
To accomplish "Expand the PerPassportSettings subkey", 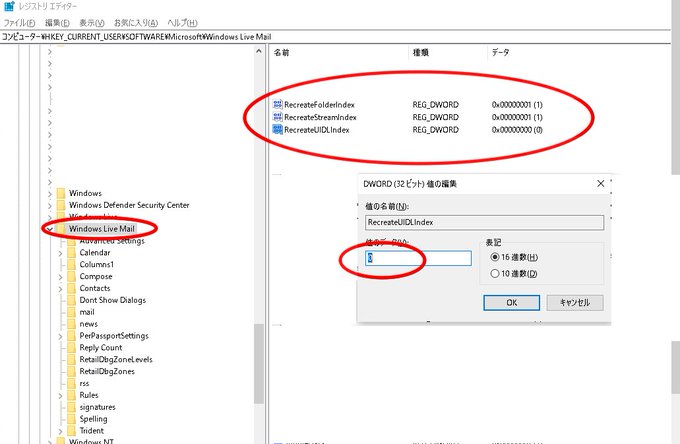I will [x=60, y=336].
